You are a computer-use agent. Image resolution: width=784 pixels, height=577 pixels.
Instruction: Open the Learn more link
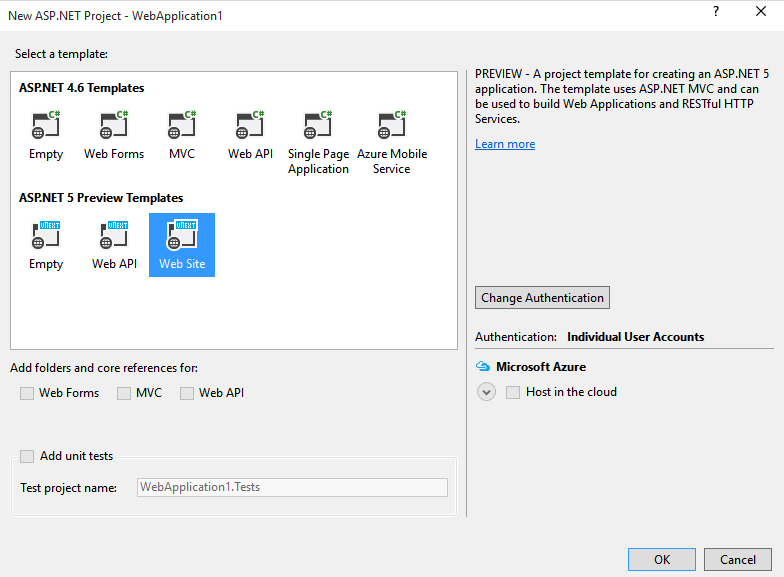(505, 144)
